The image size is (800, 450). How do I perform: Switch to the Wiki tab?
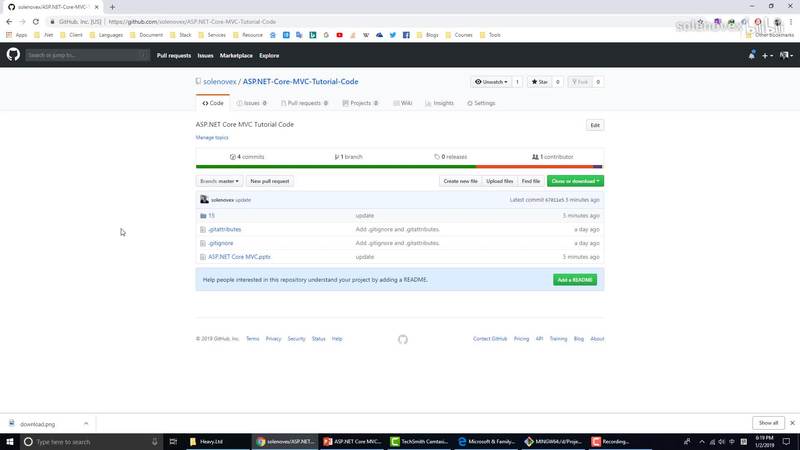[403, 103]
